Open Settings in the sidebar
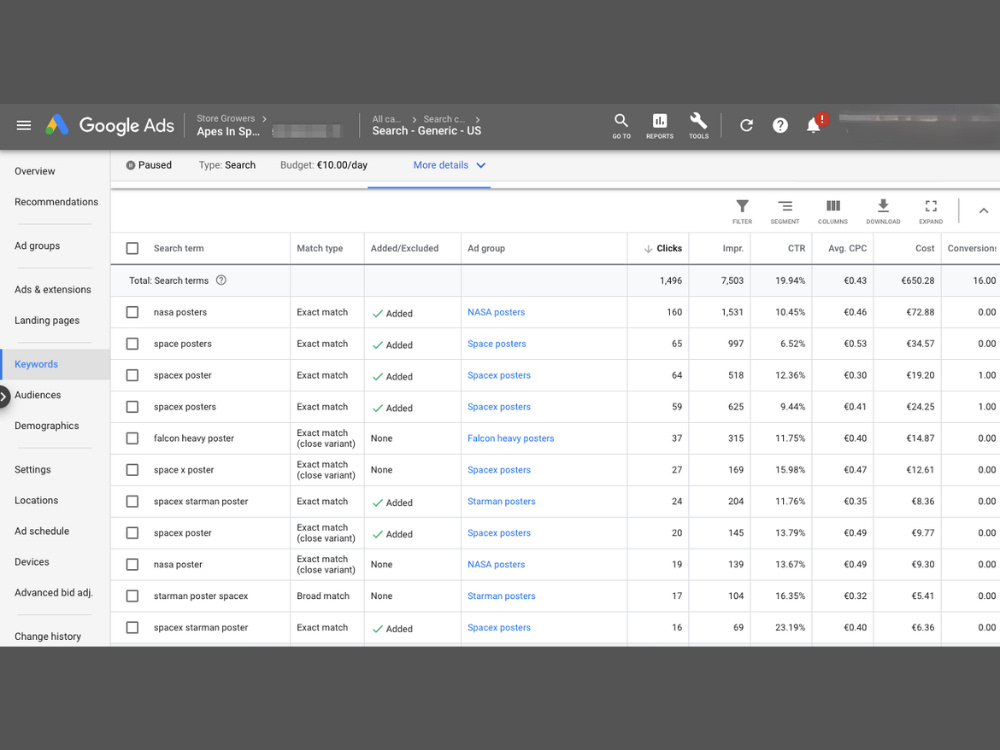The height and width of the screenshot is (750, 1000). click(33, 469)
